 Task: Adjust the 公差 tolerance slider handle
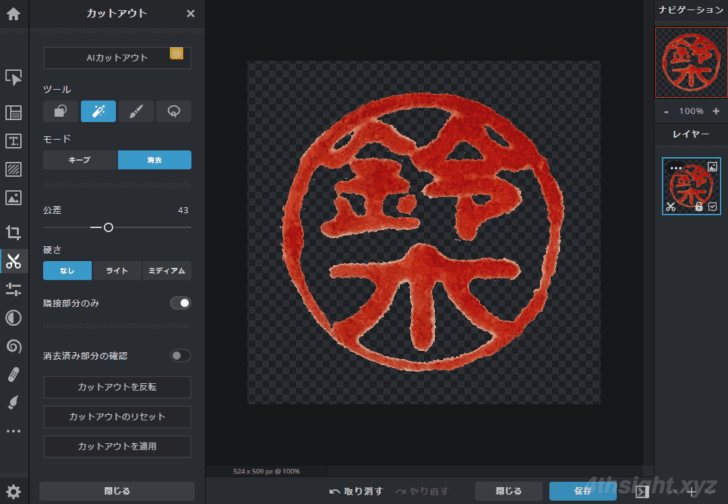coord(108,228)
